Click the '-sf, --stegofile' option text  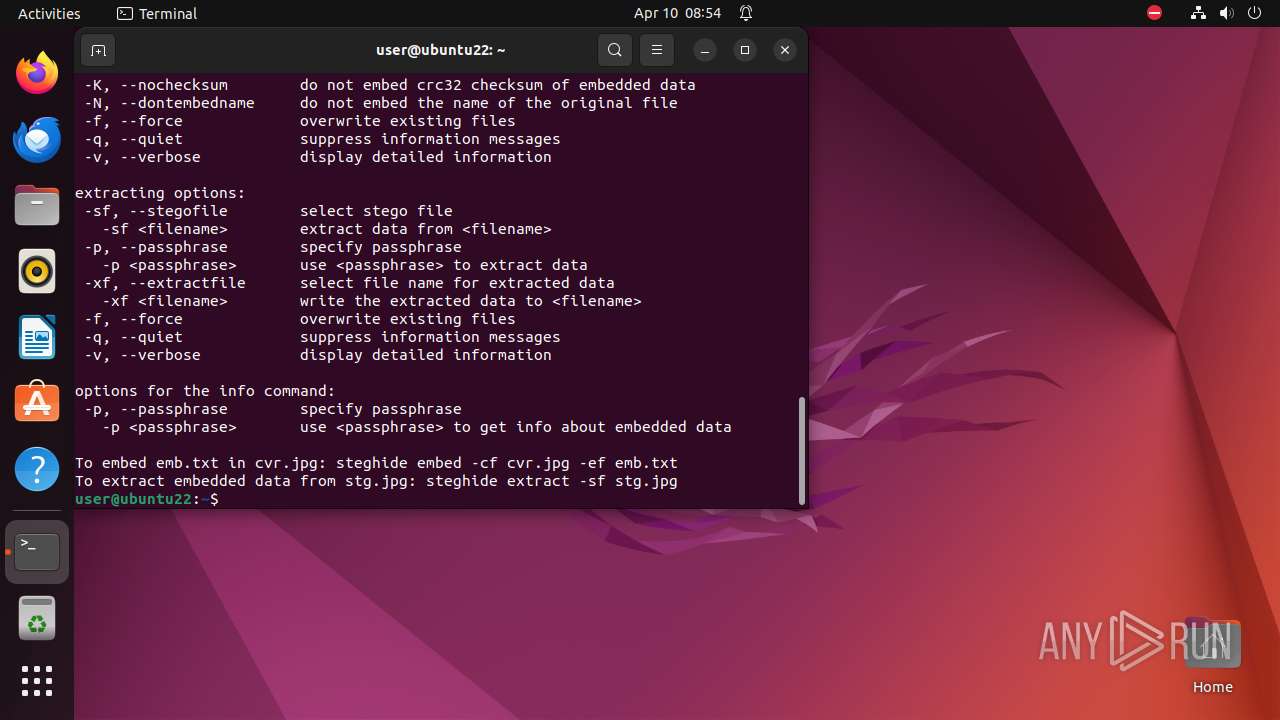click(x=156, y=211)
